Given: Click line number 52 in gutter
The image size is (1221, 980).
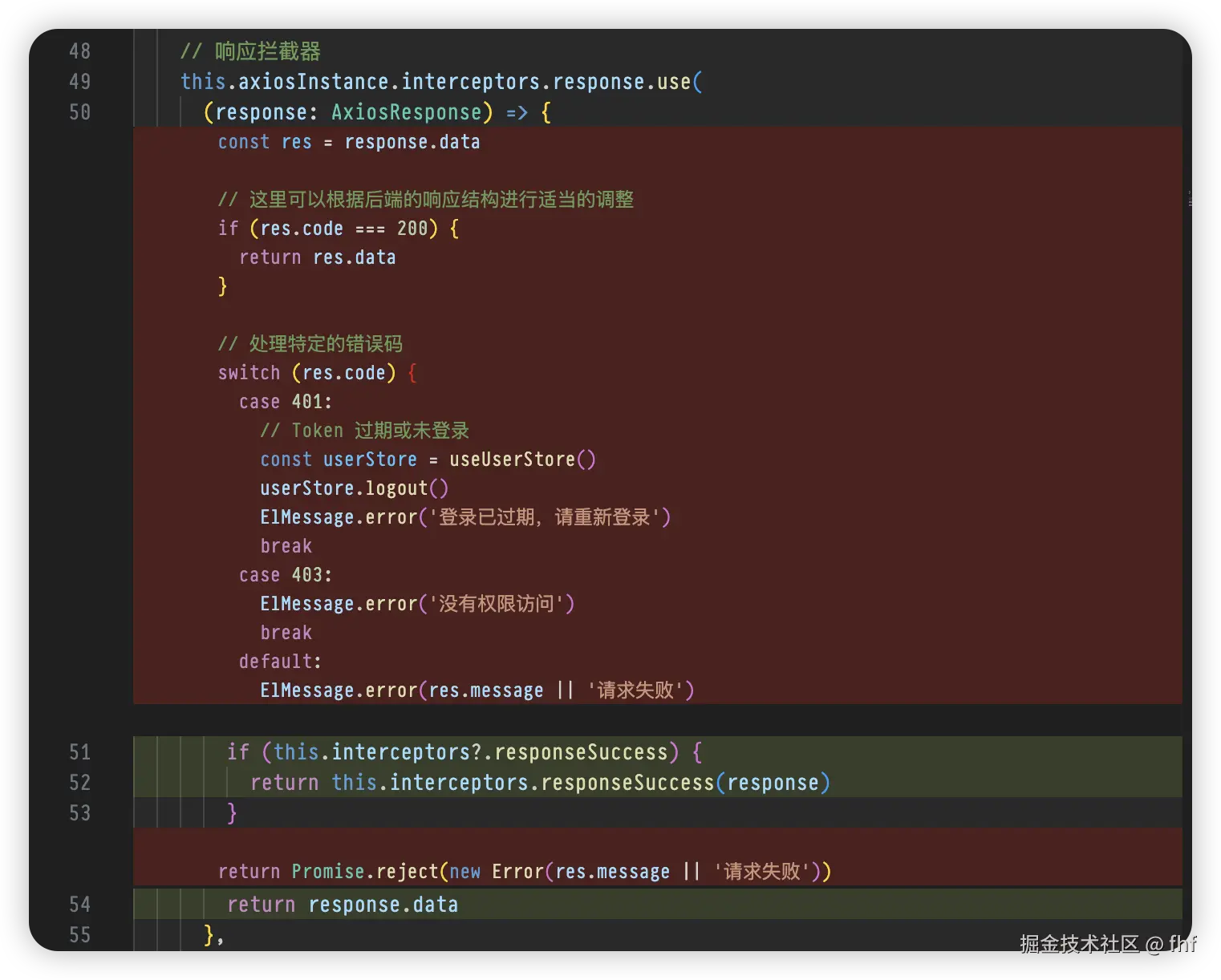Looking at the screenshot, I should pos(79,783).
